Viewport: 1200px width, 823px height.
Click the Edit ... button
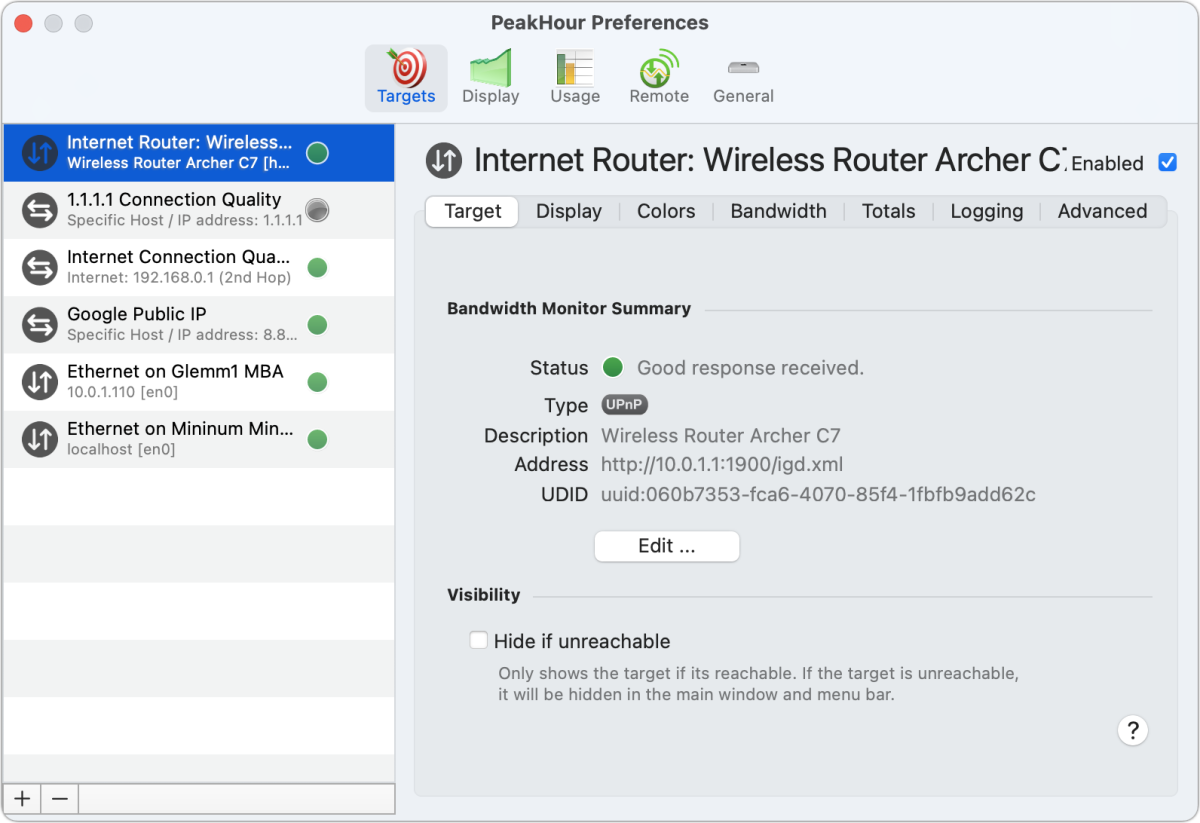666,547
